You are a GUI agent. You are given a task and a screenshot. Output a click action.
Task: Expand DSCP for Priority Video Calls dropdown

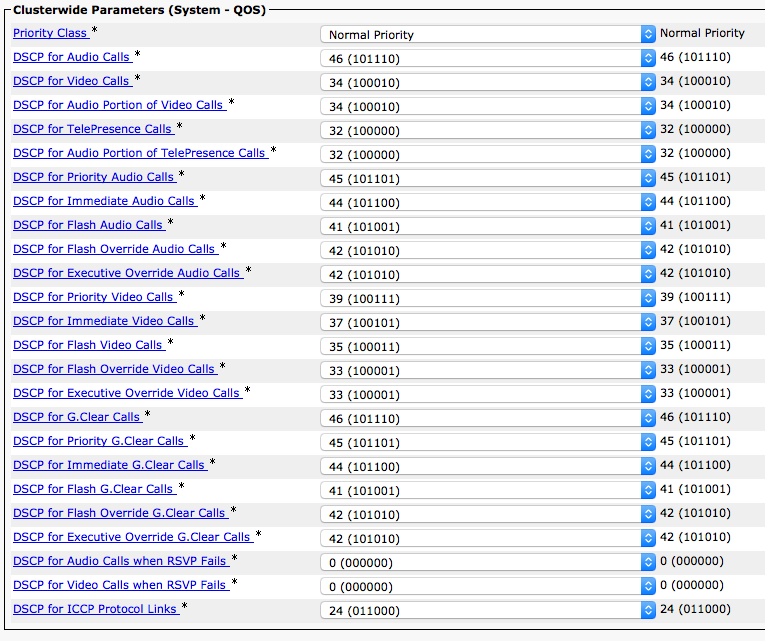pos(488,298)
